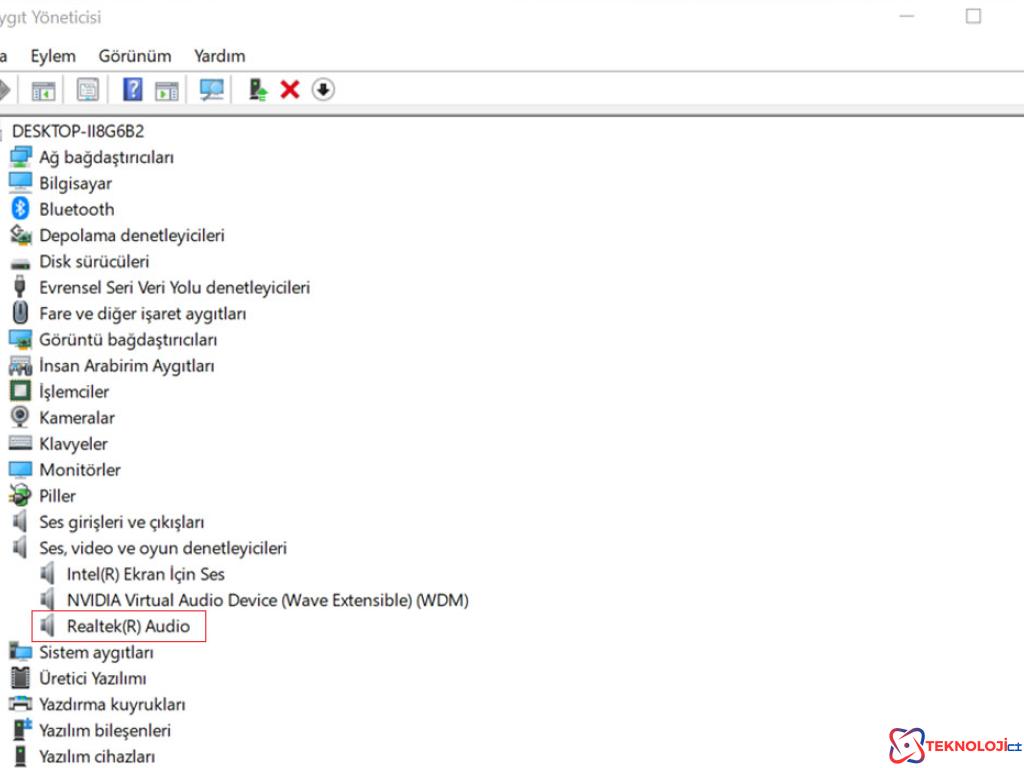Image resolution: width=1024 pixels, height=768 pixels.
Task: Select the Realtek(R) Audio device
Action: click(x=128, y=627)
